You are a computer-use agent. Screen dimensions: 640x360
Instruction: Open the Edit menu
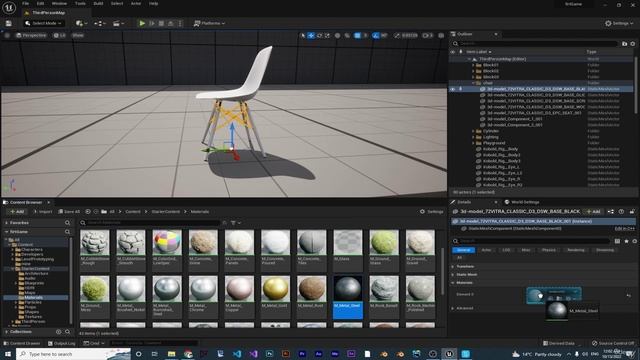pyautogui.click(x=40, y=4)
